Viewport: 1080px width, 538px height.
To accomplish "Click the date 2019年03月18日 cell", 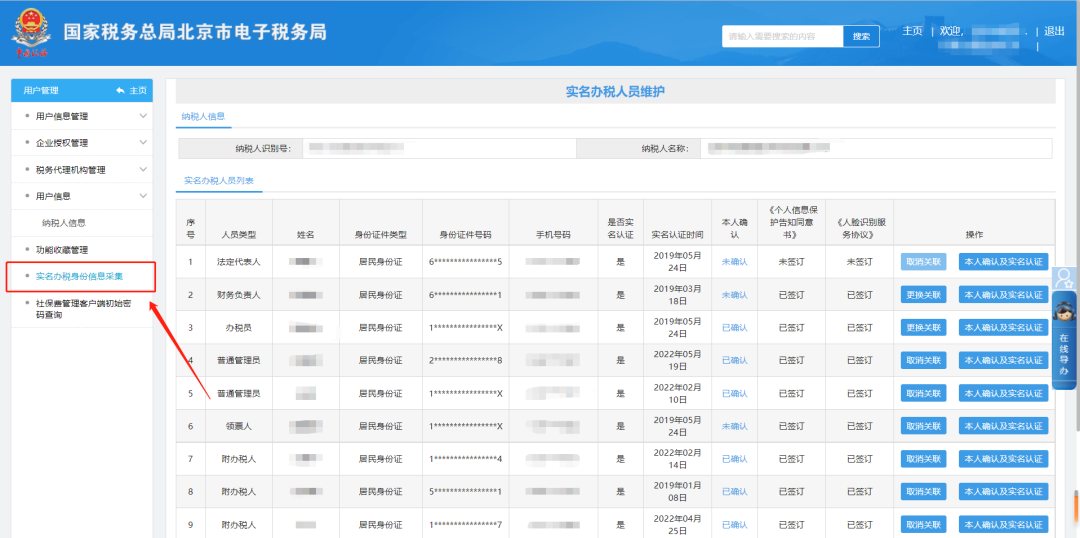I will coord(677,295).
